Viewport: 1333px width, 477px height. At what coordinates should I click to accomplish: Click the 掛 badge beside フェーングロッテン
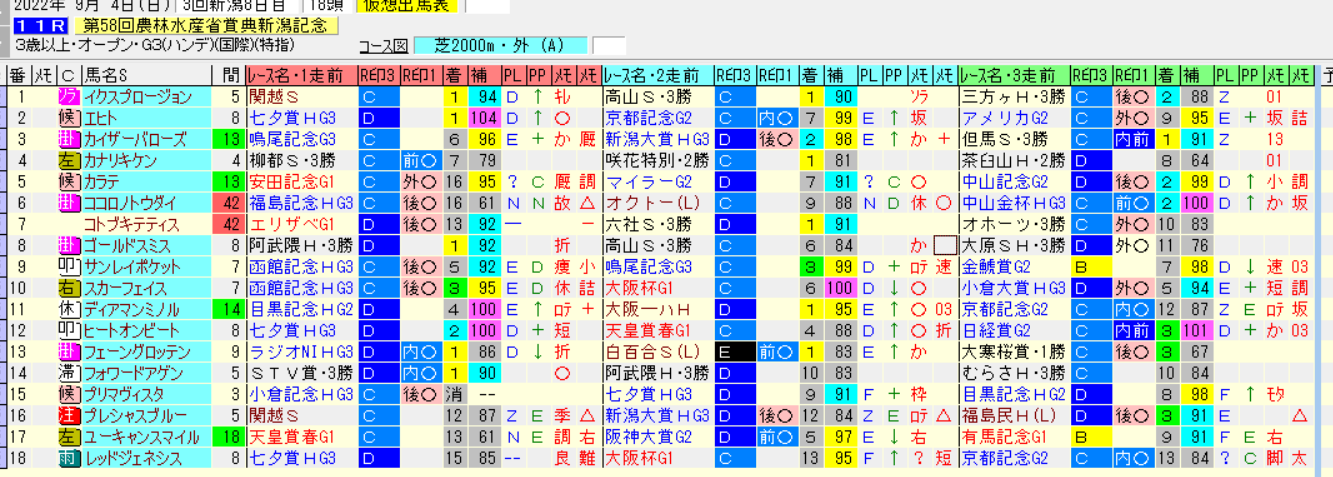click(x=69, y=352)
